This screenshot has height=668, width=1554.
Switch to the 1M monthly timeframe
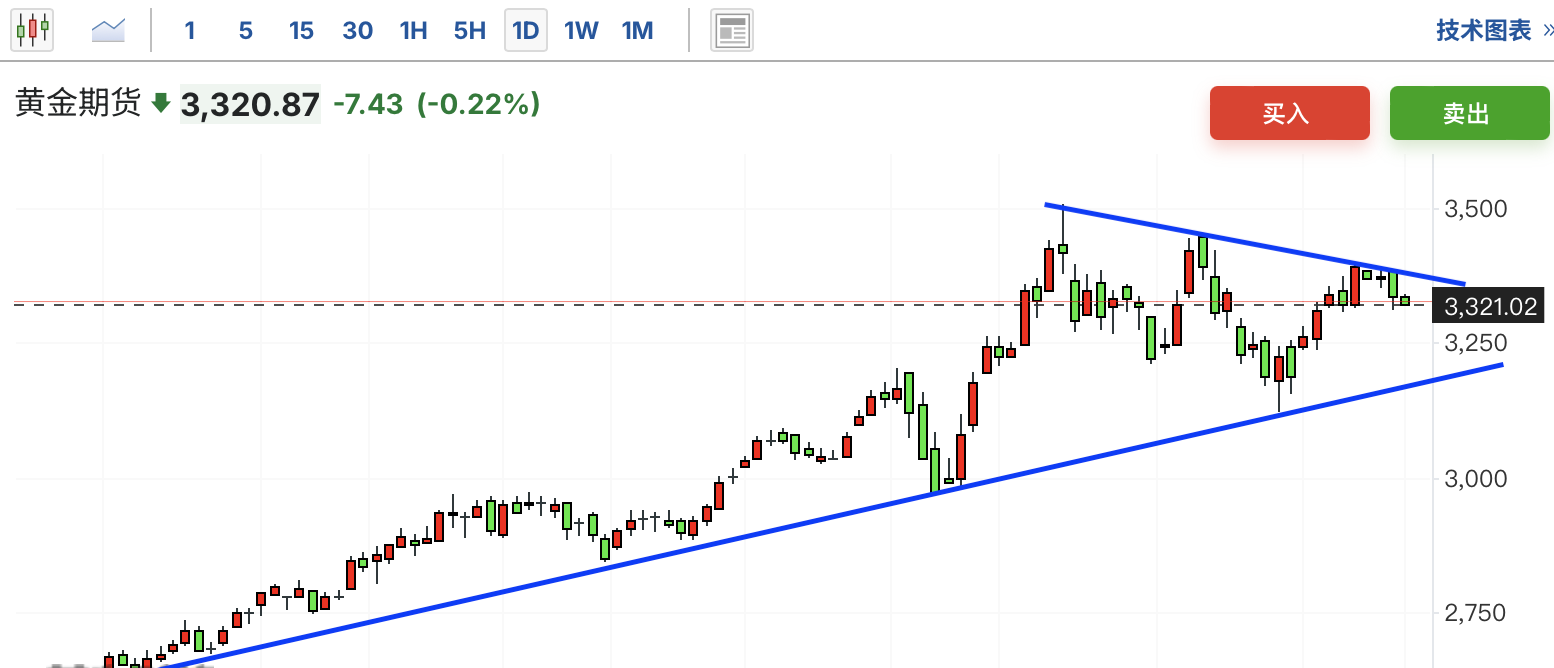point(637,31)
